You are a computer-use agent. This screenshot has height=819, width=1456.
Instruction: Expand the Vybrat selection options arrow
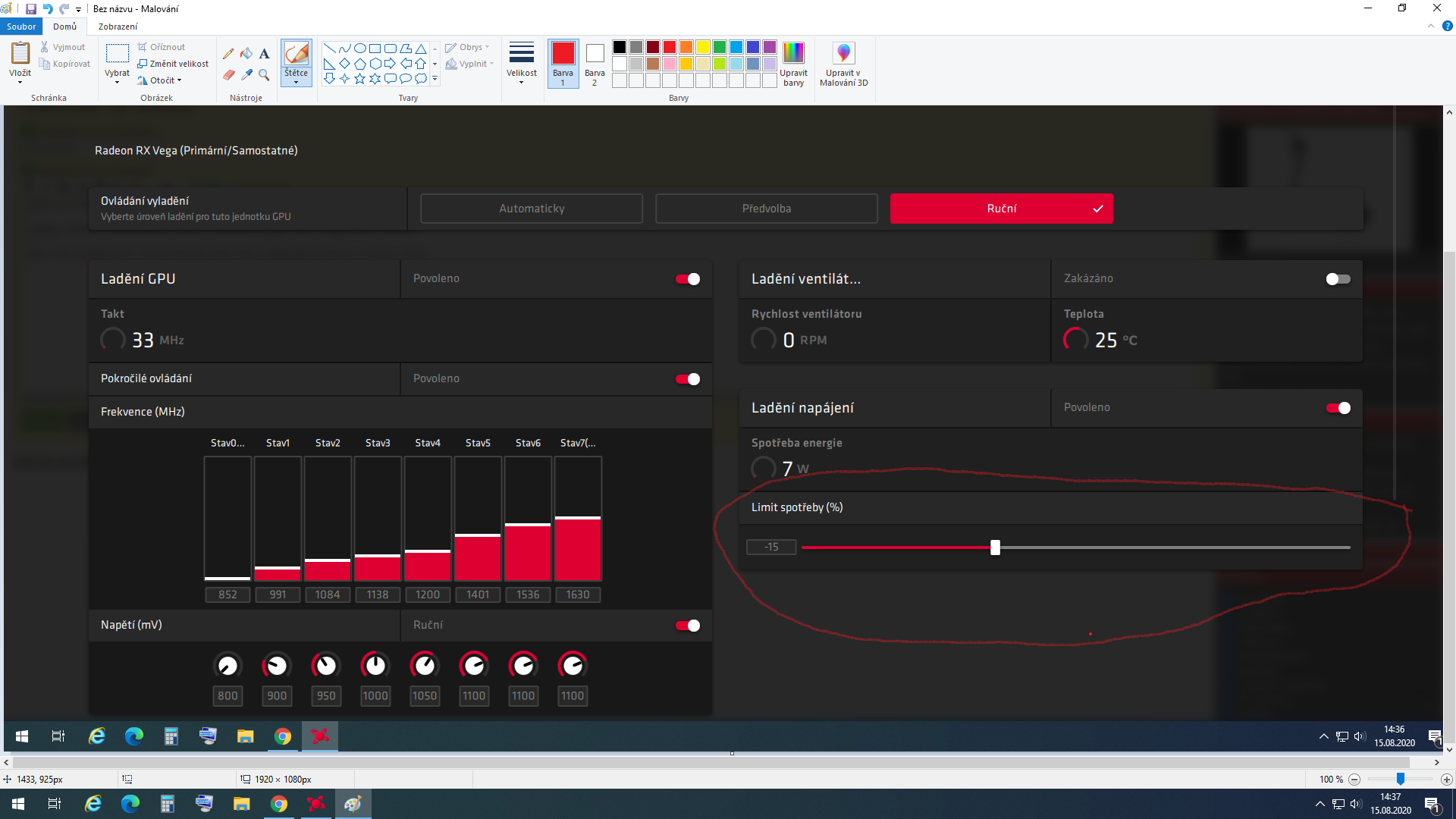point(117,82)
